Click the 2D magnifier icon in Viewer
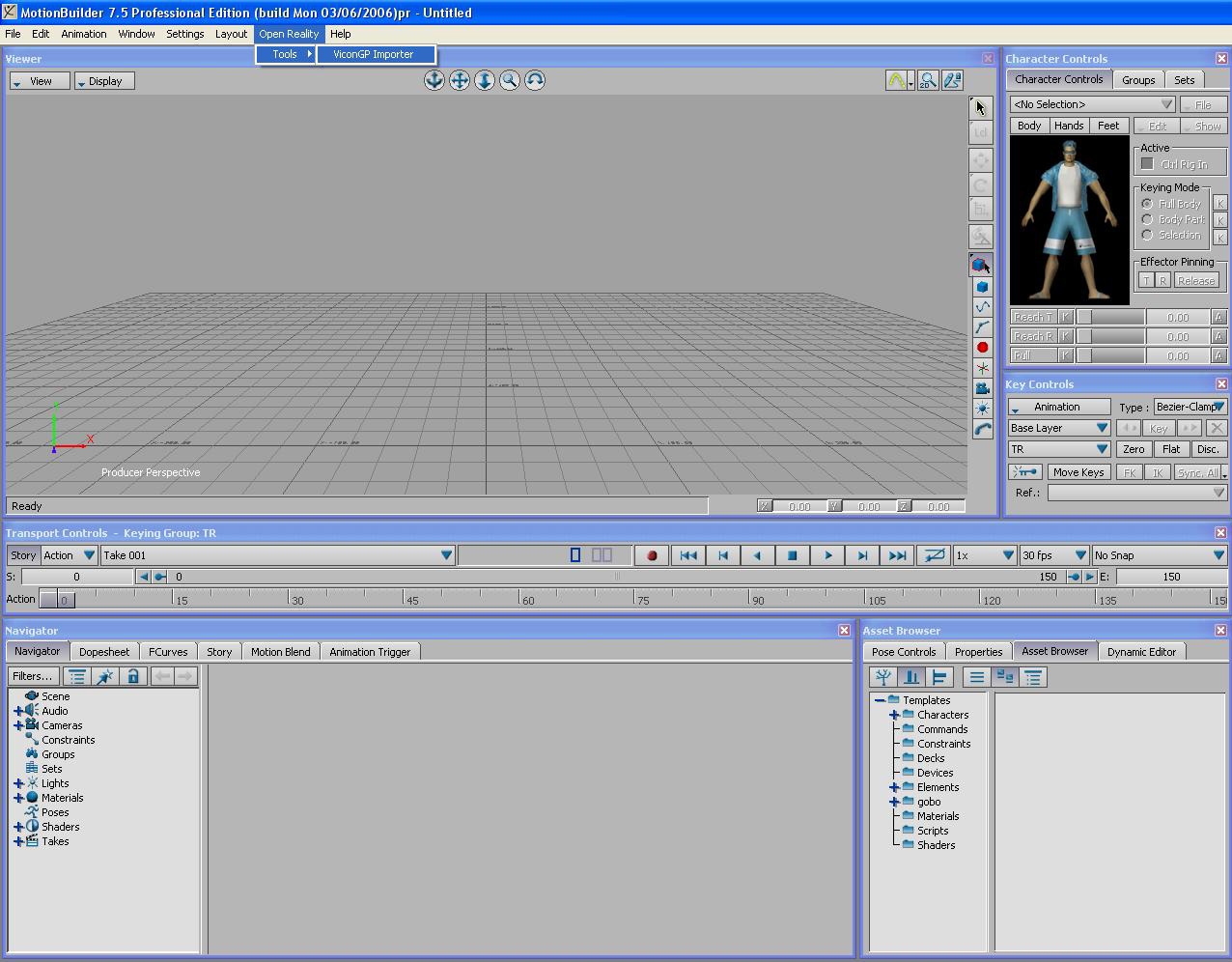 click(x=928, y=81)
